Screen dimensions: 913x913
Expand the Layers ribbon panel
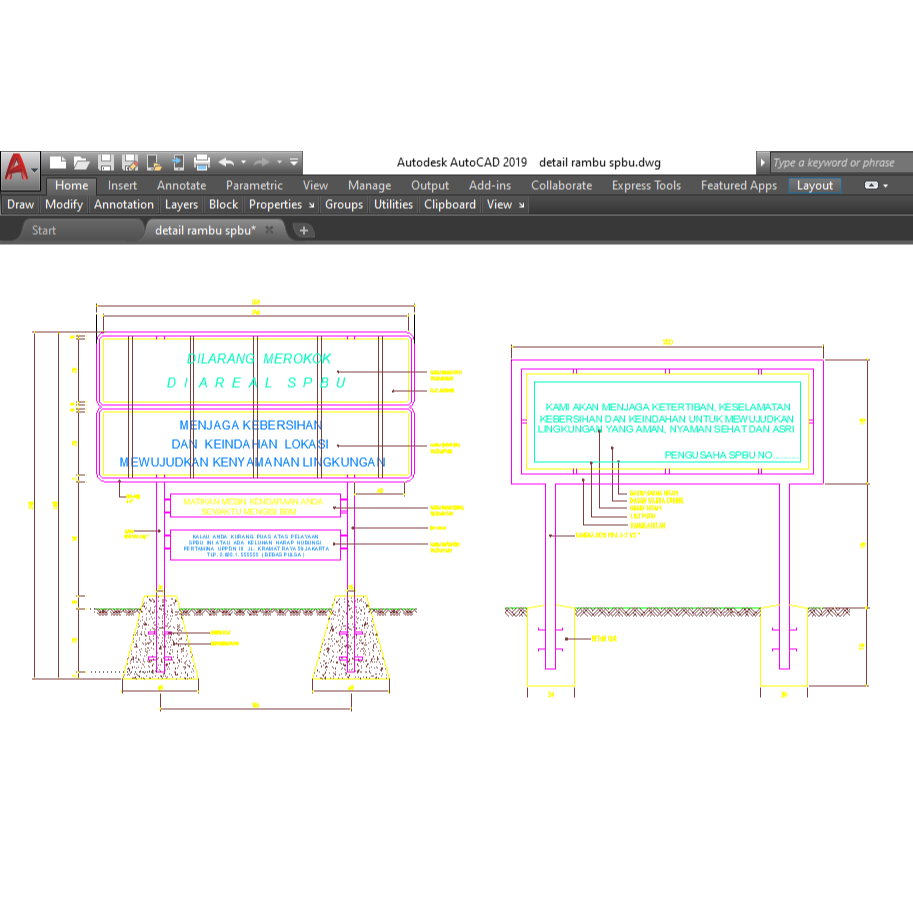point(181,205)
